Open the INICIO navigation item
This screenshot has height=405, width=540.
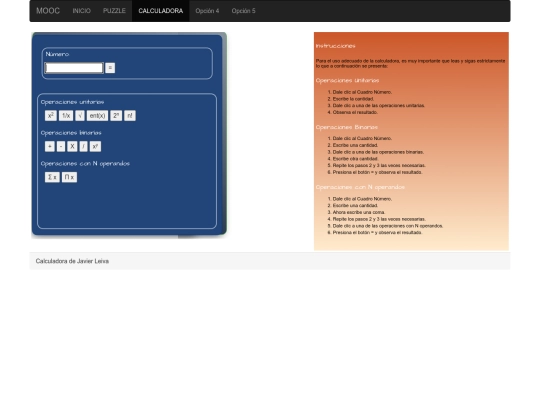click(x=82, y=11)
